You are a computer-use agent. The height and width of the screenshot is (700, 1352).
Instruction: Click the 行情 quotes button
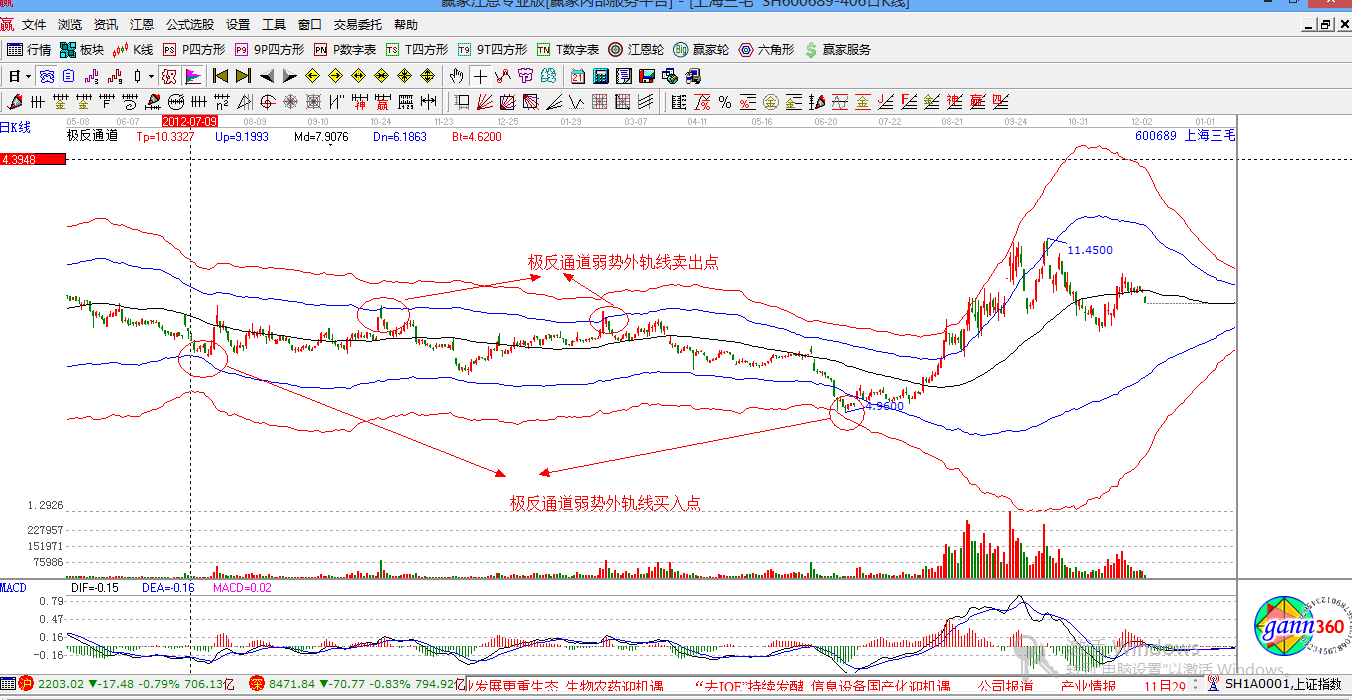point(29,50)
